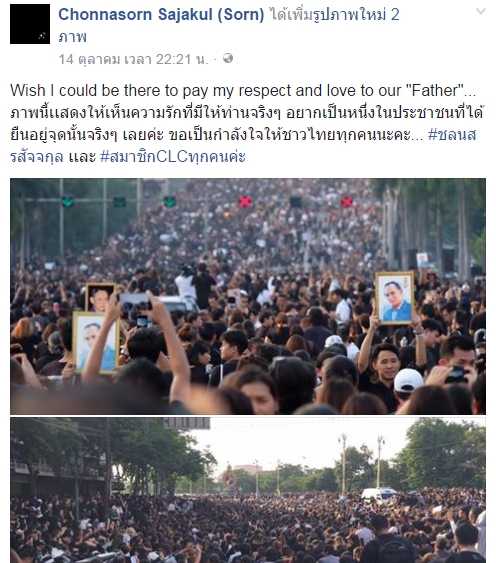Open Chonnasorn Sajakul (Sorn) profile link
Viewport: 496px width, 563px height.
[x=161, y=15]
